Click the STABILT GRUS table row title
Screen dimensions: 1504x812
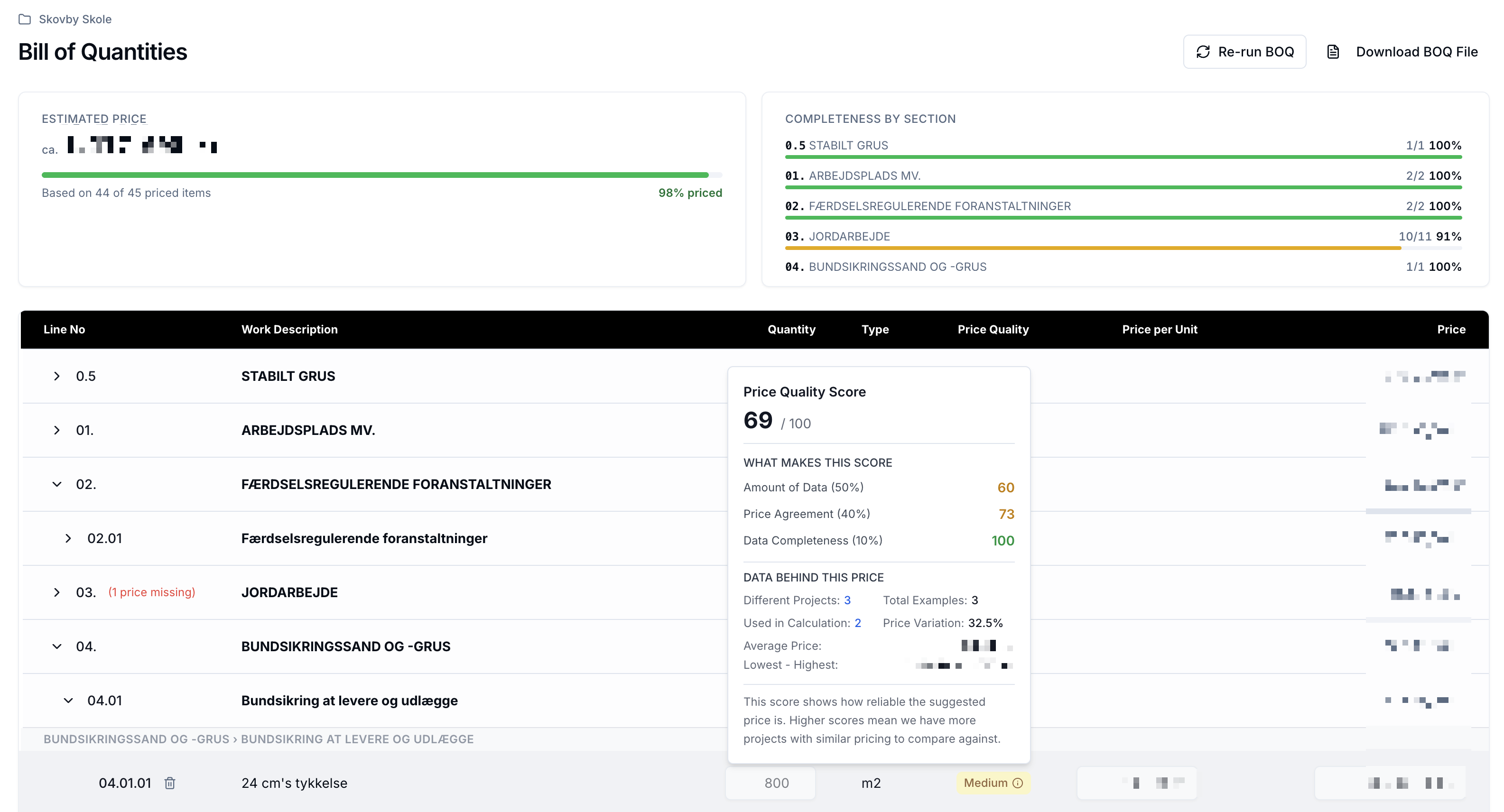coord(288,376)
